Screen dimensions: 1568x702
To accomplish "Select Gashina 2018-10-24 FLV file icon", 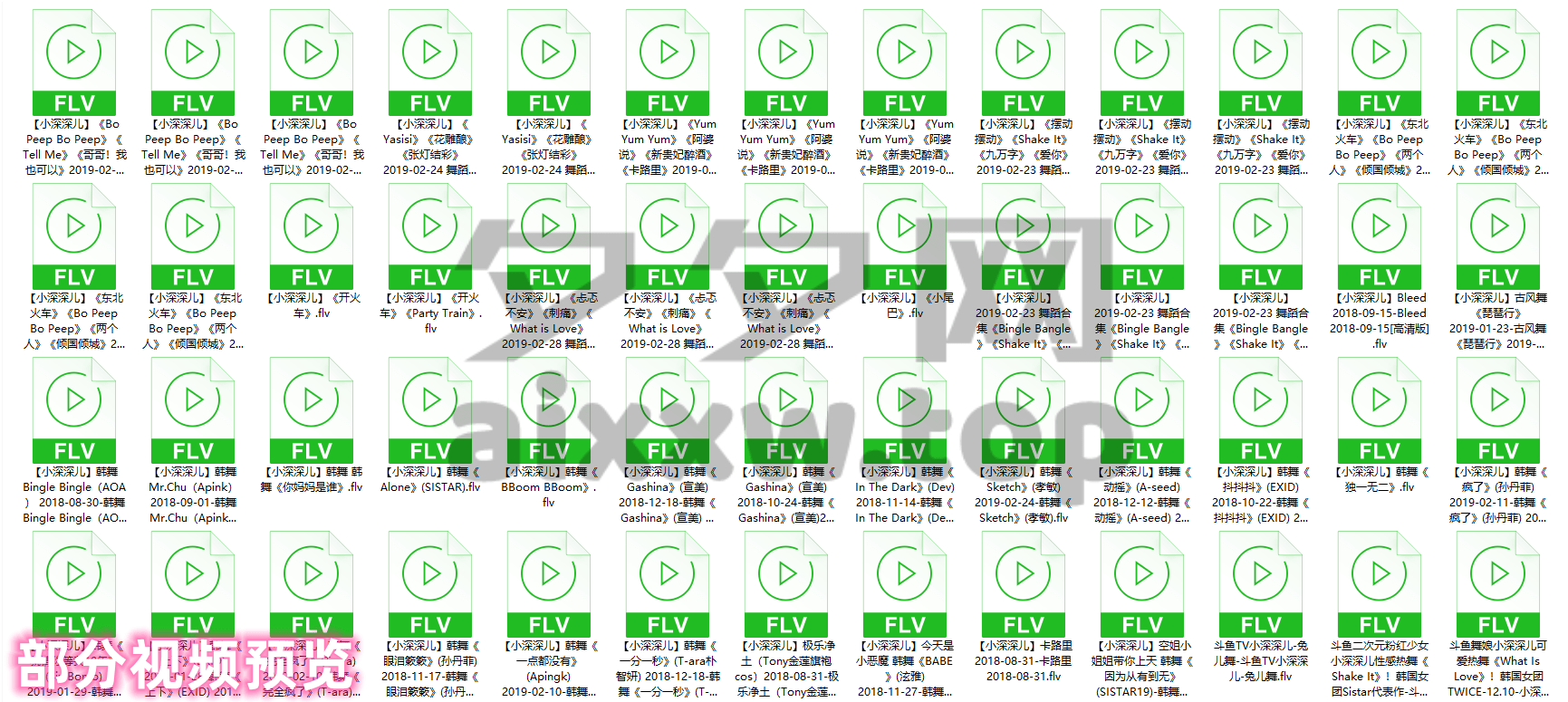I will (786, 410).
